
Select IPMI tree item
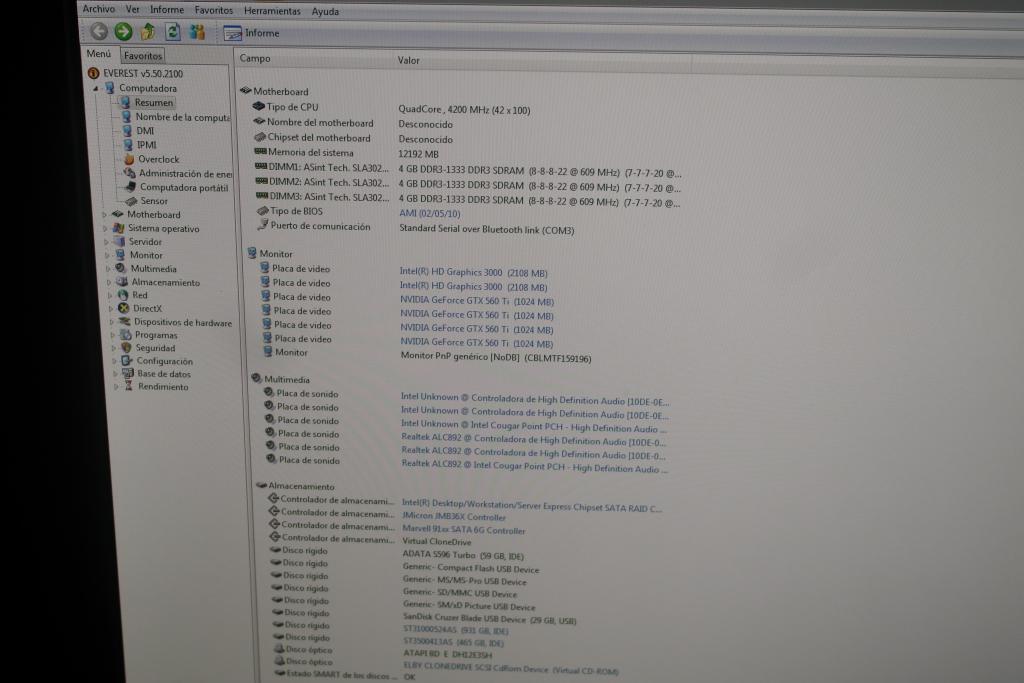click(x=147, y=145)
